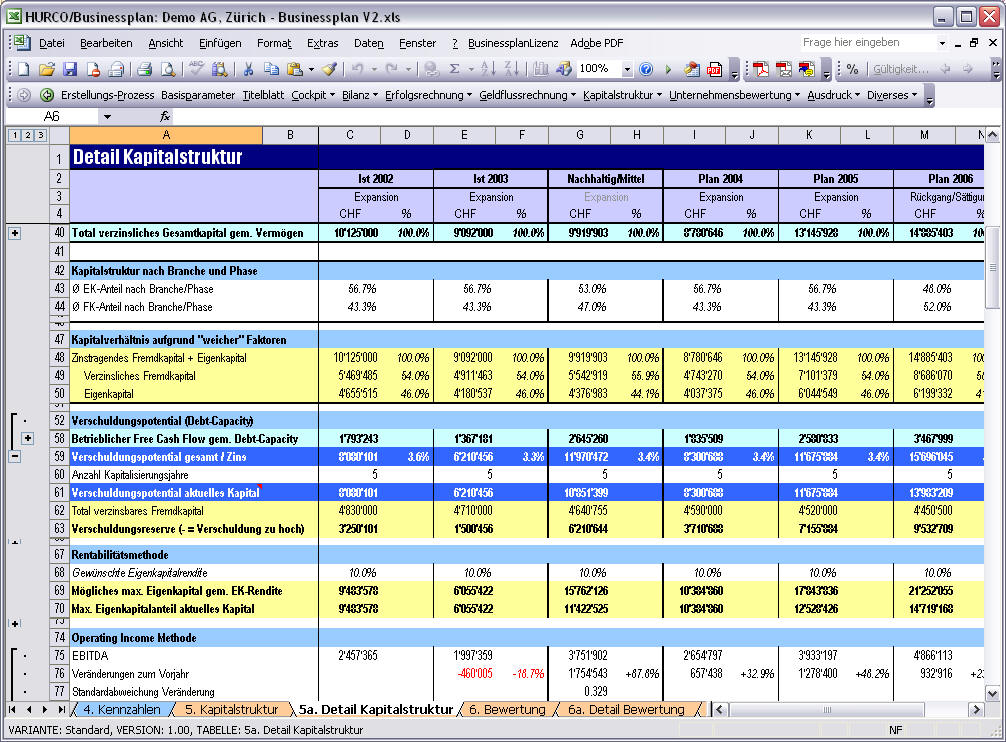
Task: Open the Datei menu
Action: click(x=52, y=43)
